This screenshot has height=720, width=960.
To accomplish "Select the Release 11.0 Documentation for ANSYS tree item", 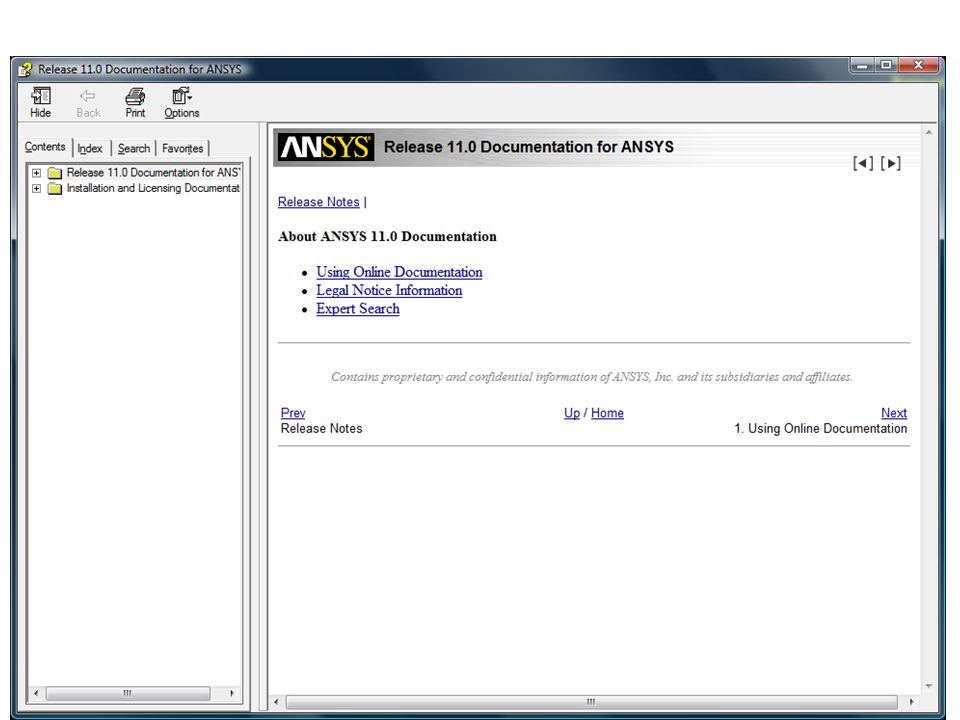I will point(153,173).
